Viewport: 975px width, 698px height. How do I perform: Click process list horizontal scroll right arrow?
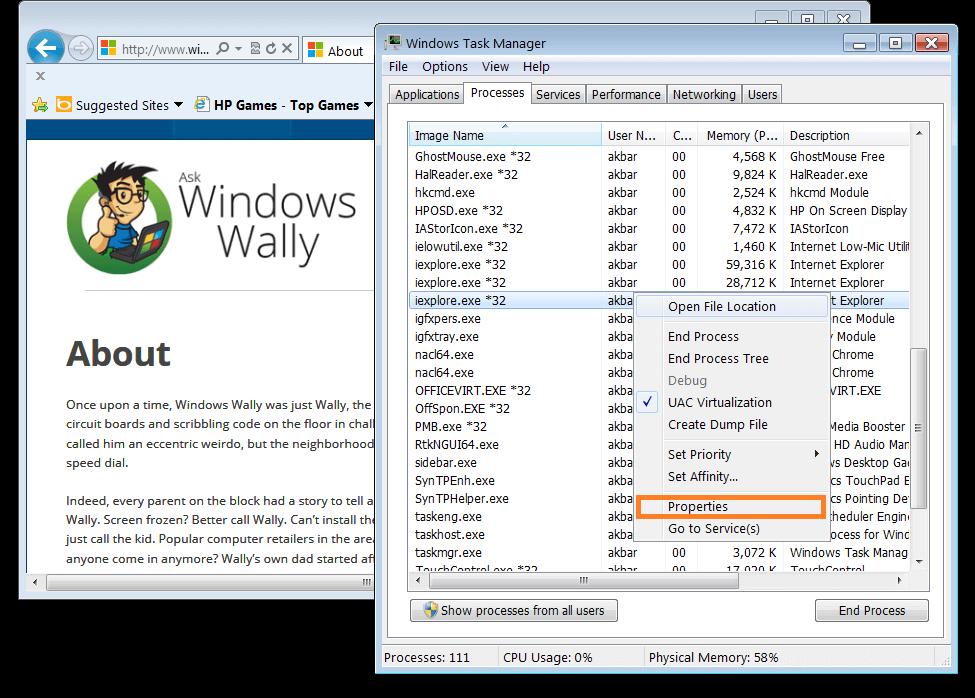click(899, 581)
